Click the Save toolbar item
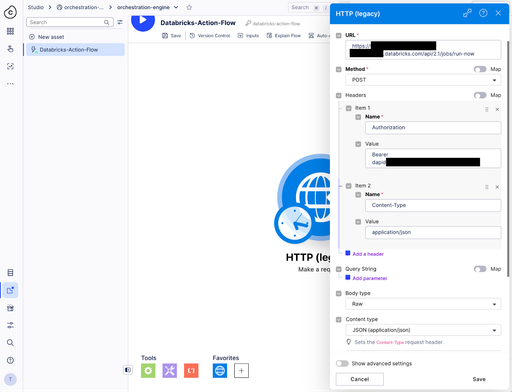The image size is (512, 392). point(172,36)
